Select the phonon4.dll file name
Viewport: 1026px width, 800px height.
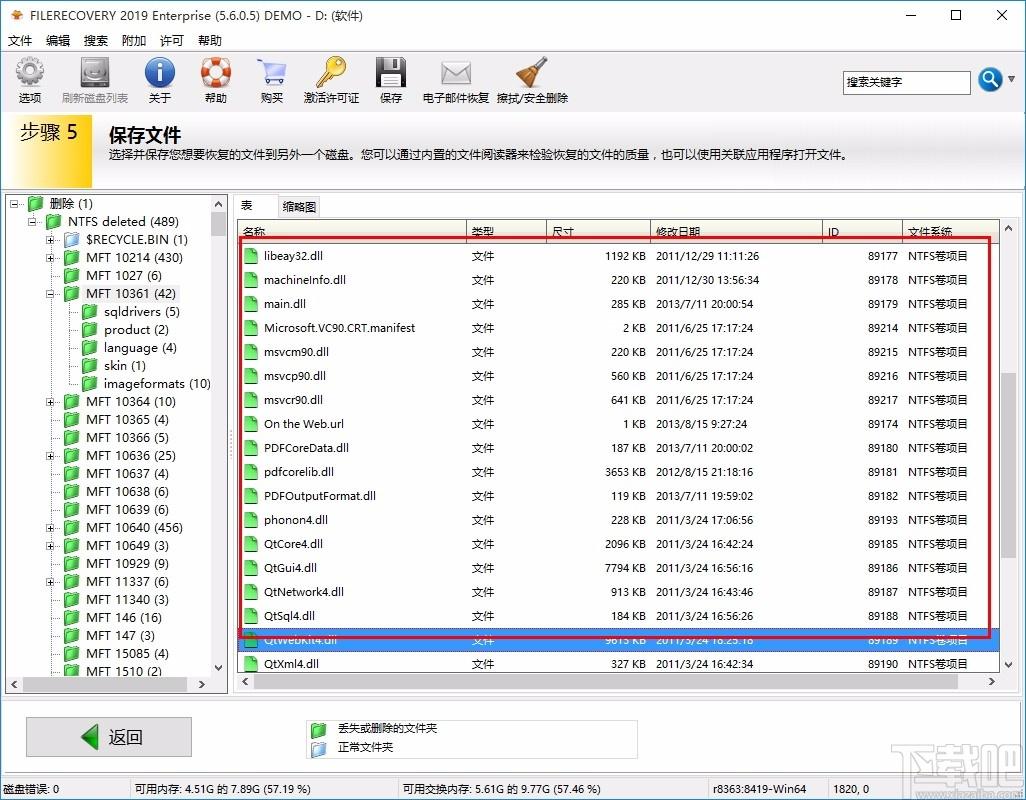click(x=296, y=520)
